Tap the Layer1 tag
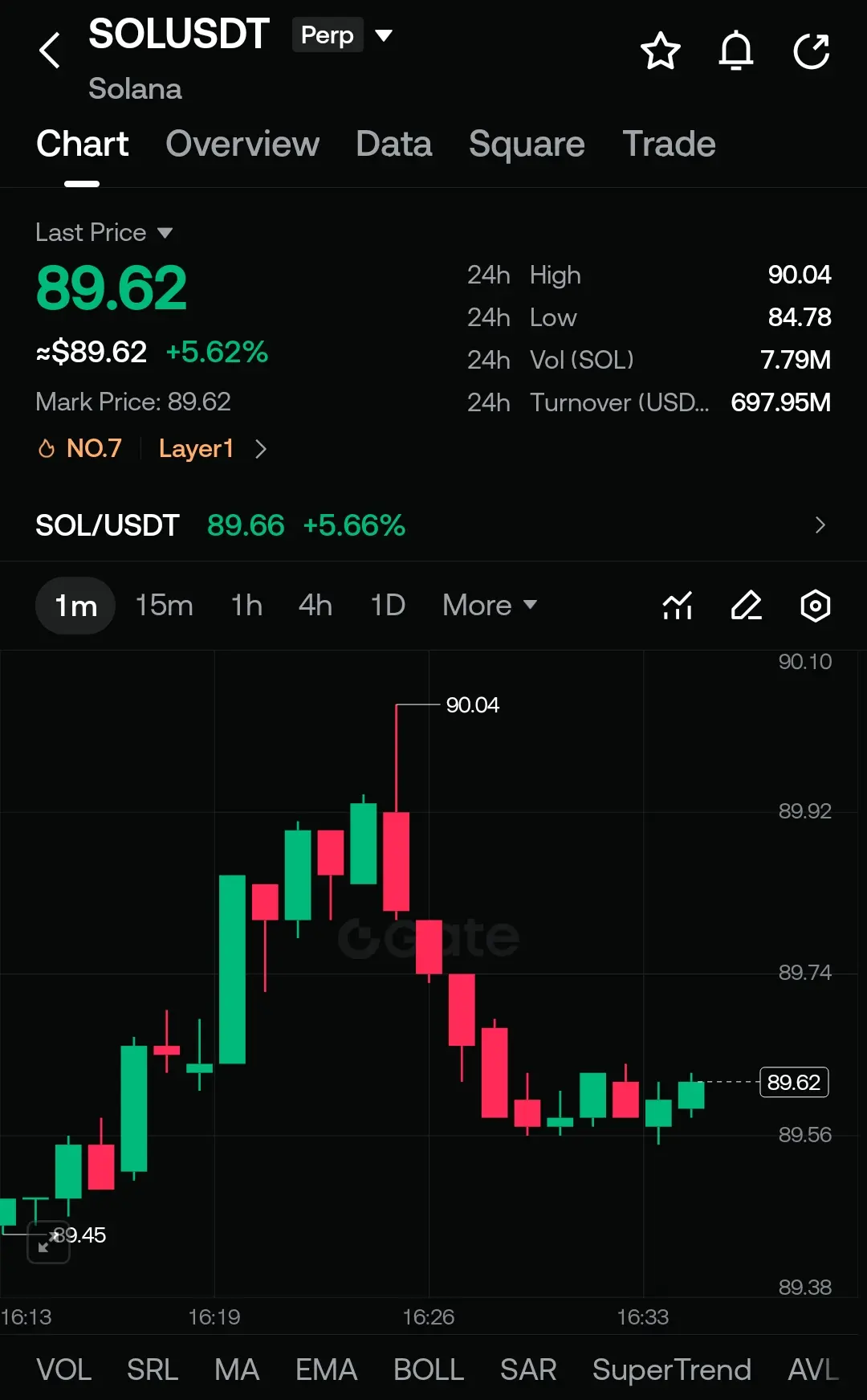This screenshot has width=867, height=1400. tap(196, 448)
